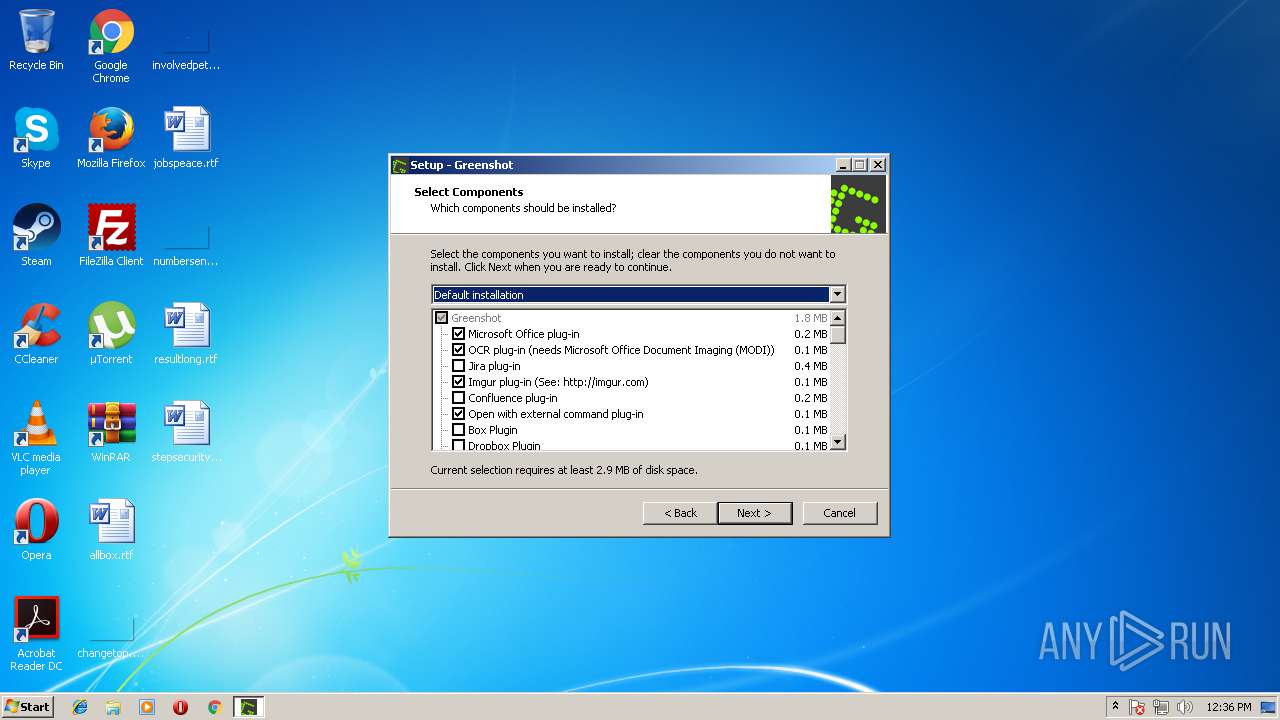
Task: Open Acrobat Reader DC shortcut
Action: click(36, 635)
